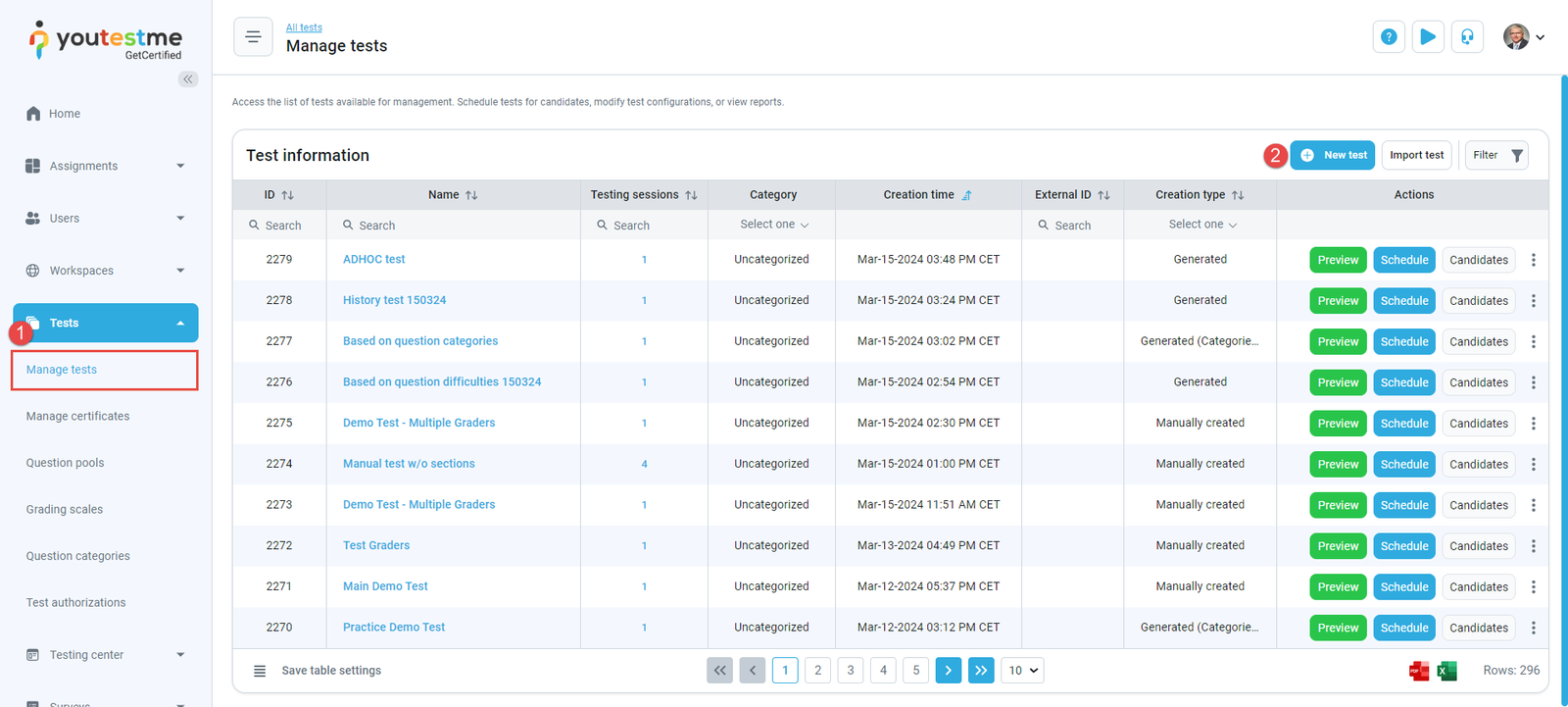Open rows per page dropdown showing 10

pos(1023,671)
